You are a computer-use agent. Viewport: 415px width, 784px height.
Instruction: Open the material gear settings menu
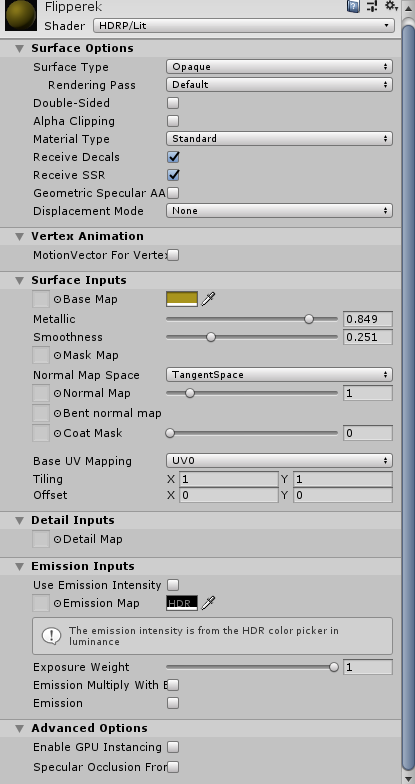[391, 6]
